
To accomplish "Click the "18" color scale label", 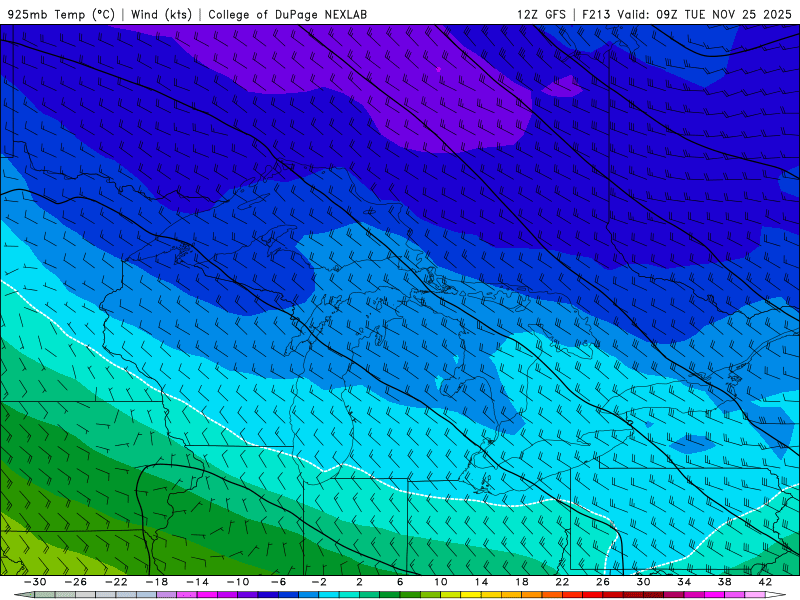I will tap(522, 582).
